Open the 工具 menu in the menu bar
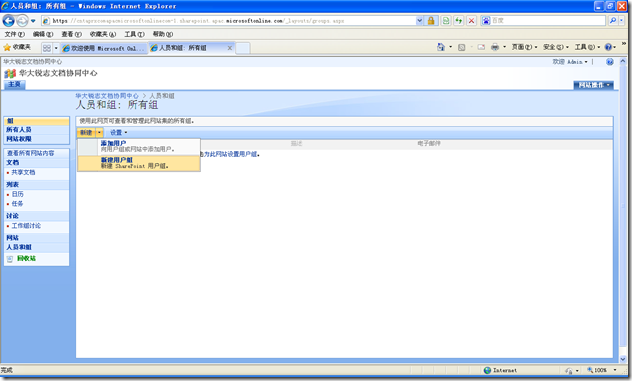Screen dimensions: 632x381 [134, 34]
